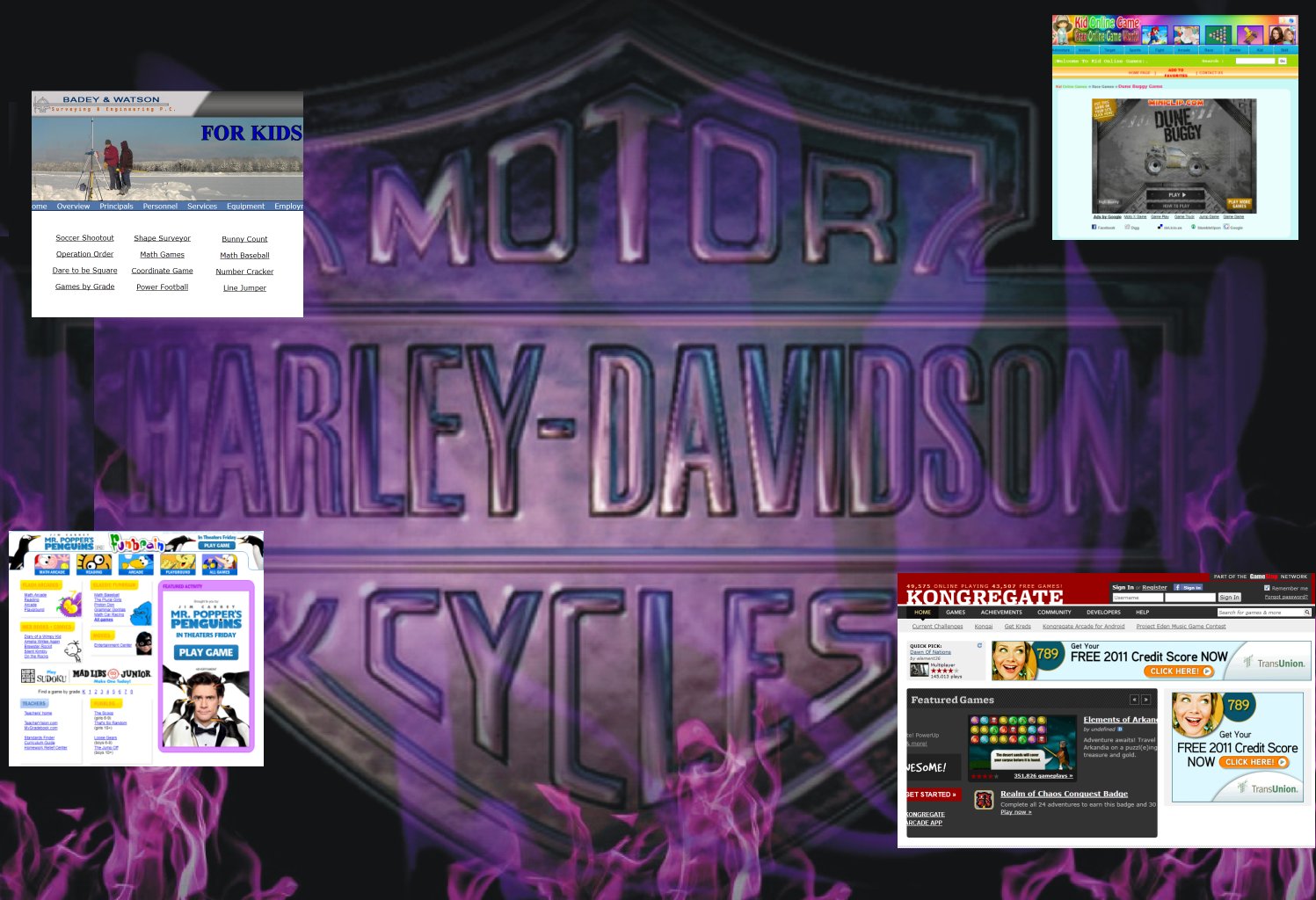Refresh the Kongregate Quick Pick
The image size is (1316, 900).
pyautogui.click(x=979, y=645)
